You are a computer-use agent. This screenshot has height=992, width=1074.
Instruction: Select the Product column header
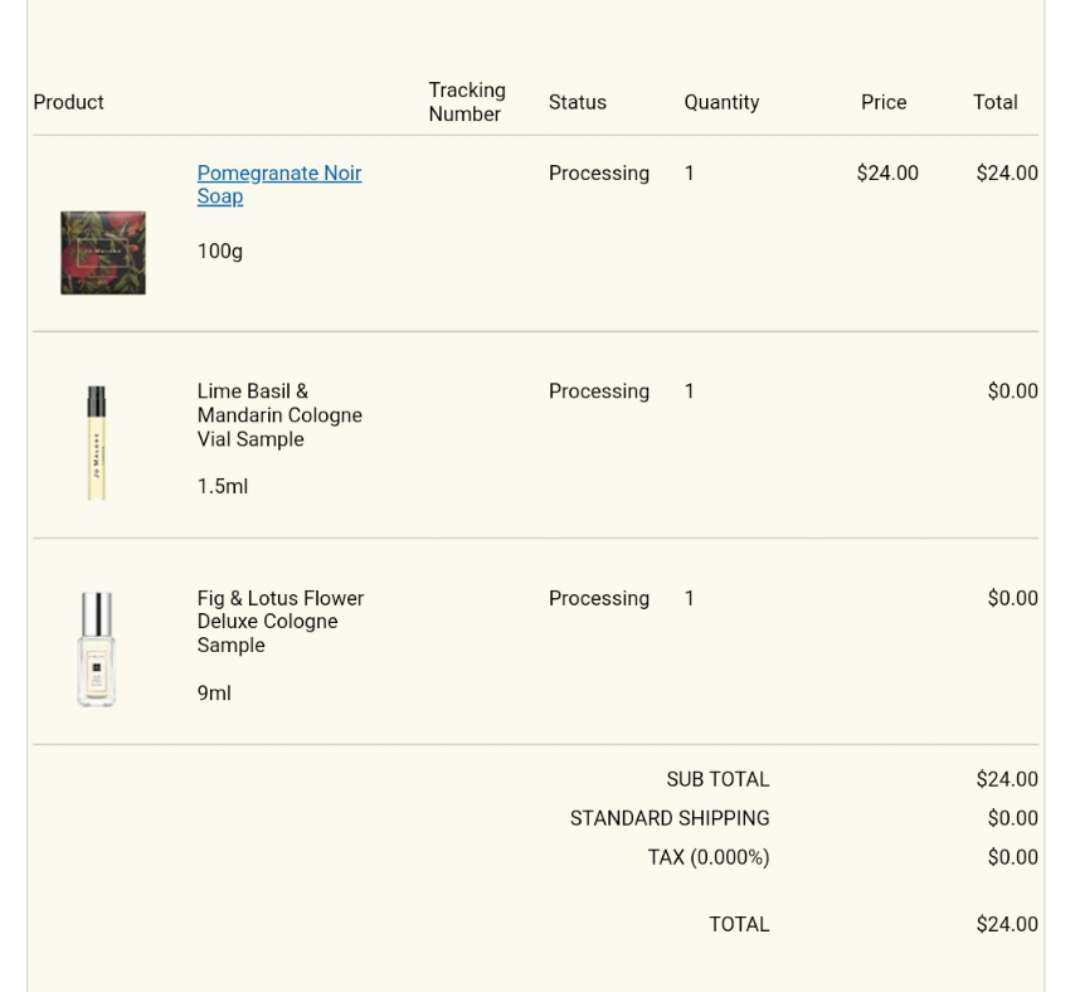pyautogui.click(x=68, y=102)
